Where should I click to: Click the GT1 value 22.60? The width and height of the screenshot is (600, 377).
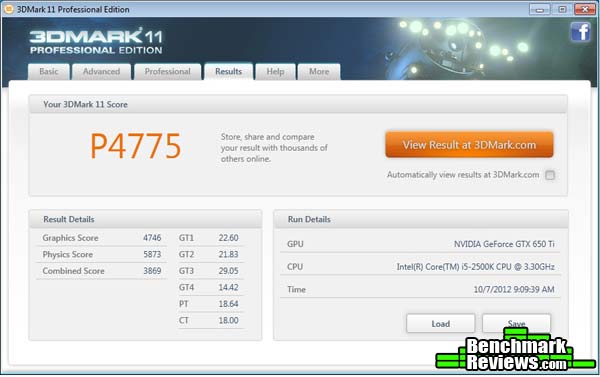pyautogui.click(x=228, y=238)
